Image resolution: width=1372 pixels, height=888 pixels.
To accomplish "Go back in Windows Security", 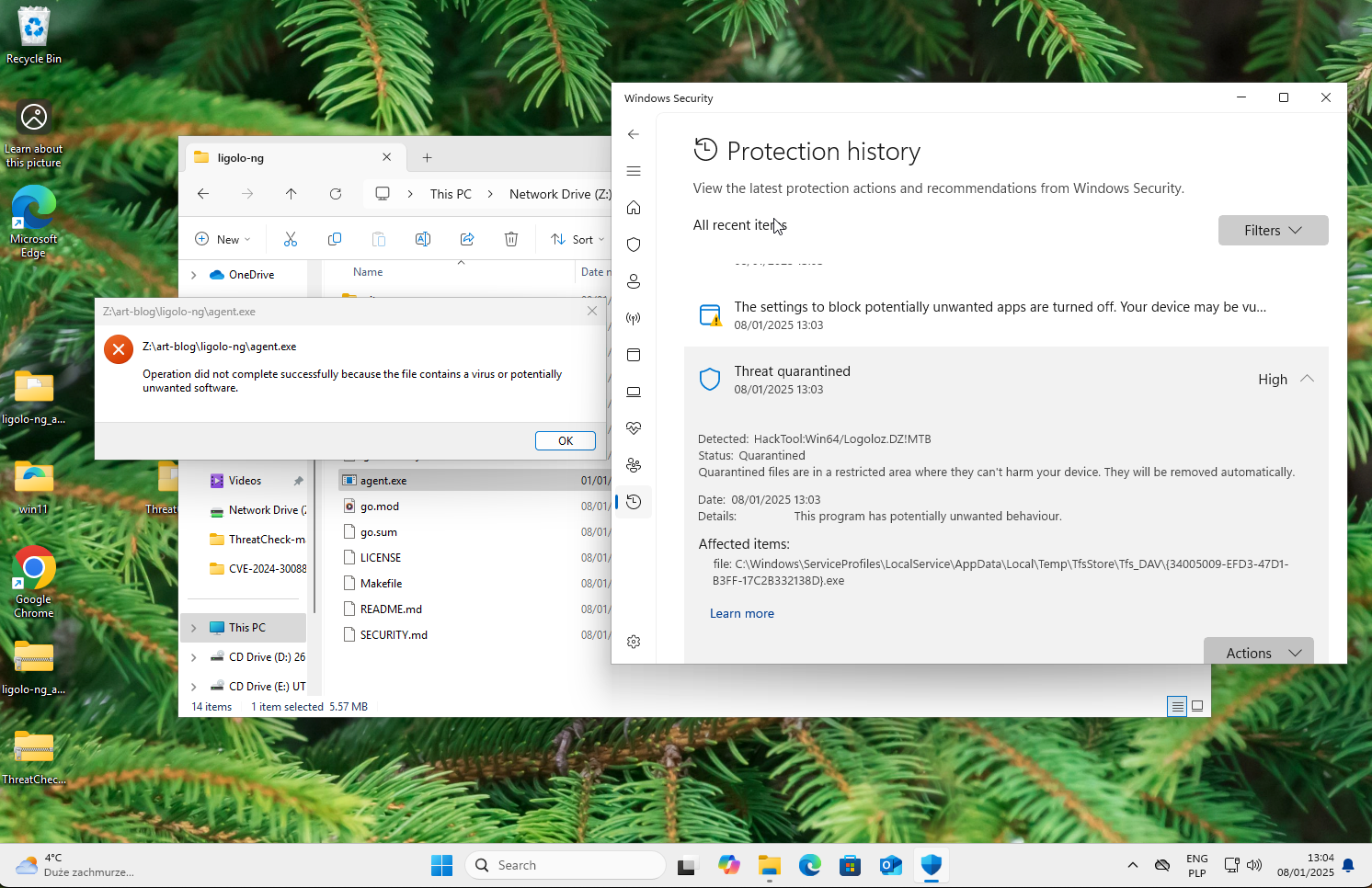I will point(634,134).
